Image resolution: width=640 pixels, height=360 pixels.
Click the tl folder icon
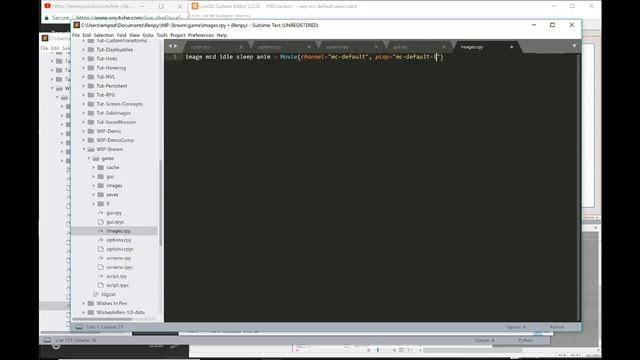click(x=101, y=204)
